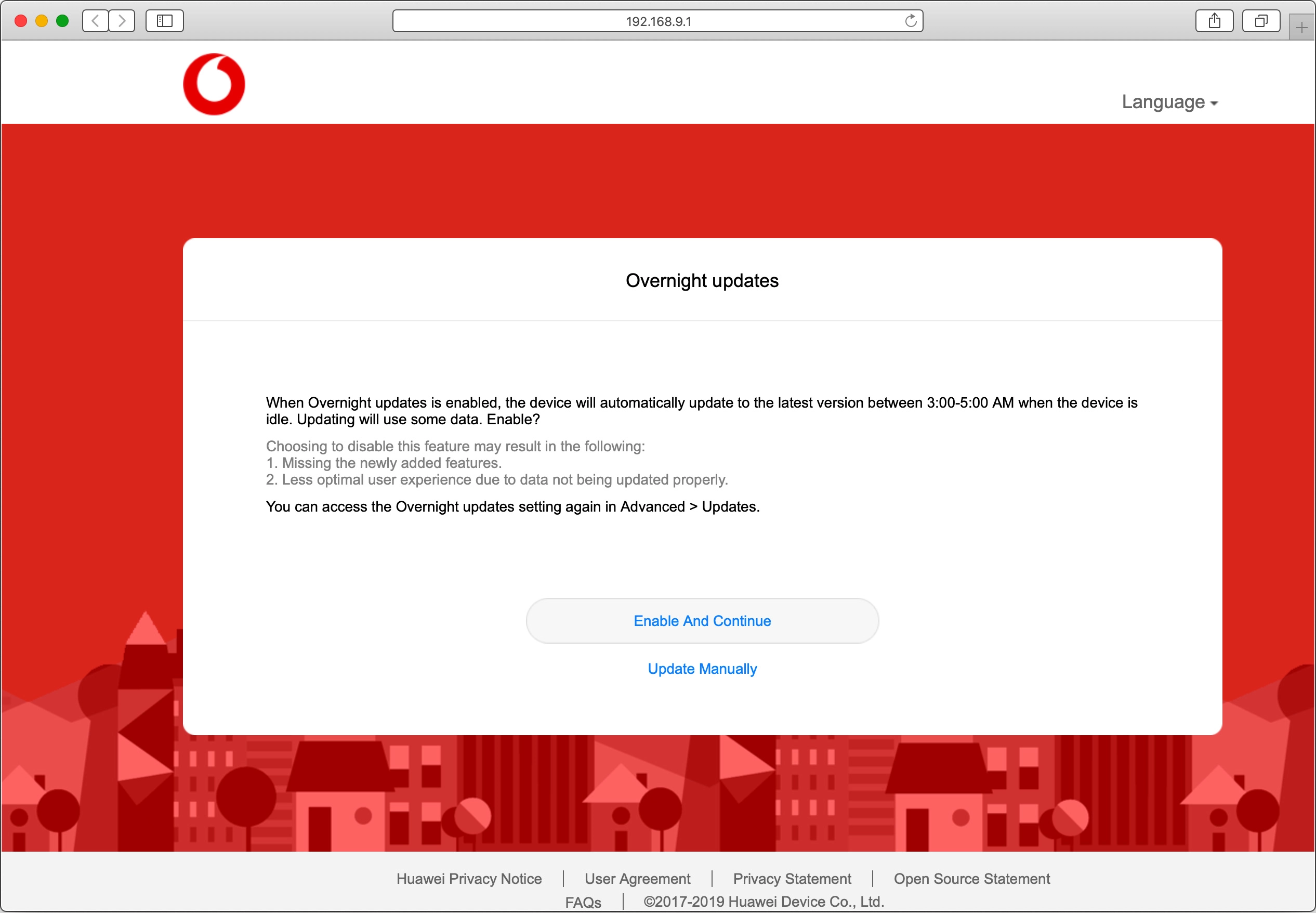Viewport: 1316px width, 913px height.
Task: Click the Overnight updates heading
Action: point(702,280)
